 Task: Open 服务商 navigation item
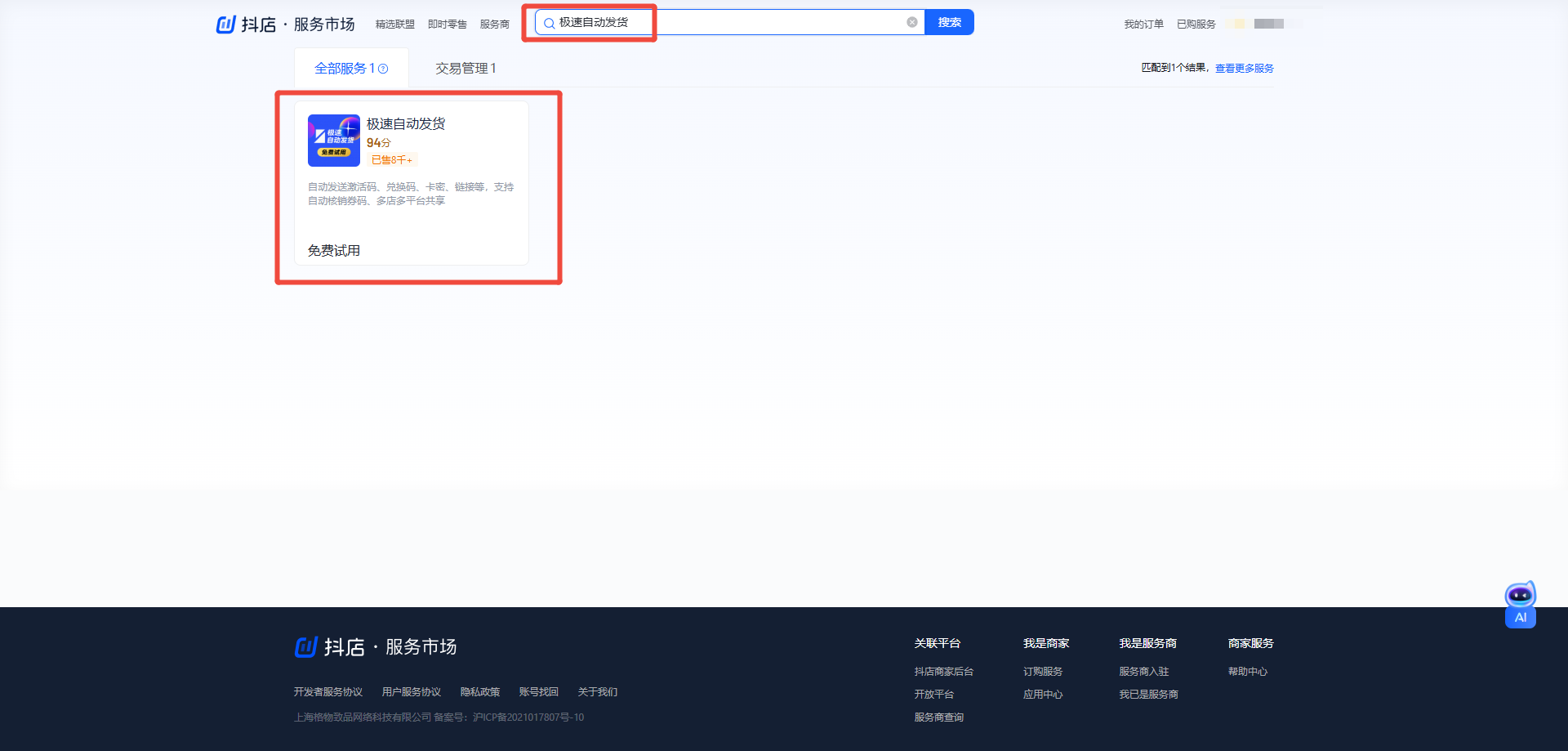click(x=494, y=25)
